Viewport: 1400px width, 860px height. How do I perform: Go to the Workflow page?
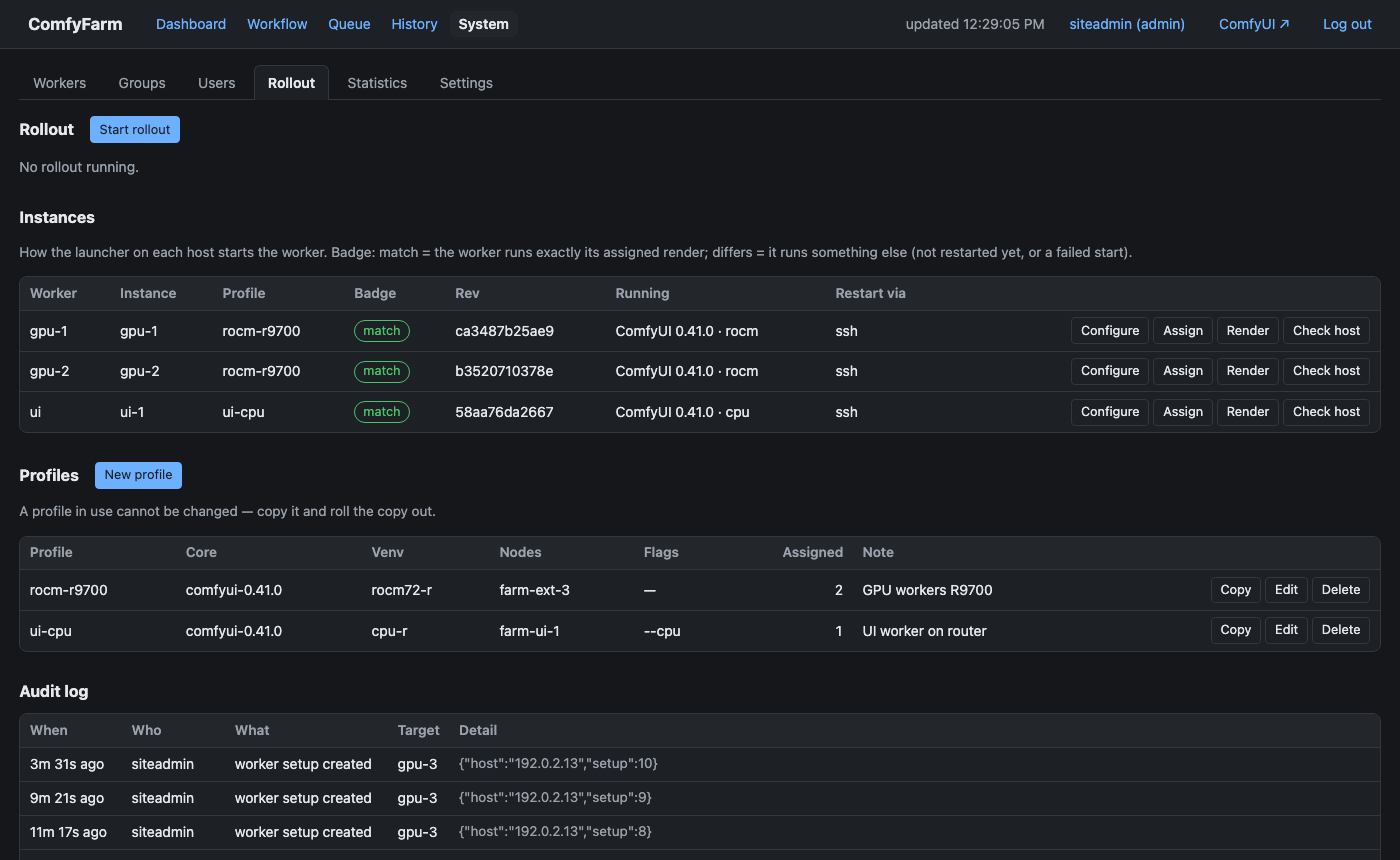point(277,24)
